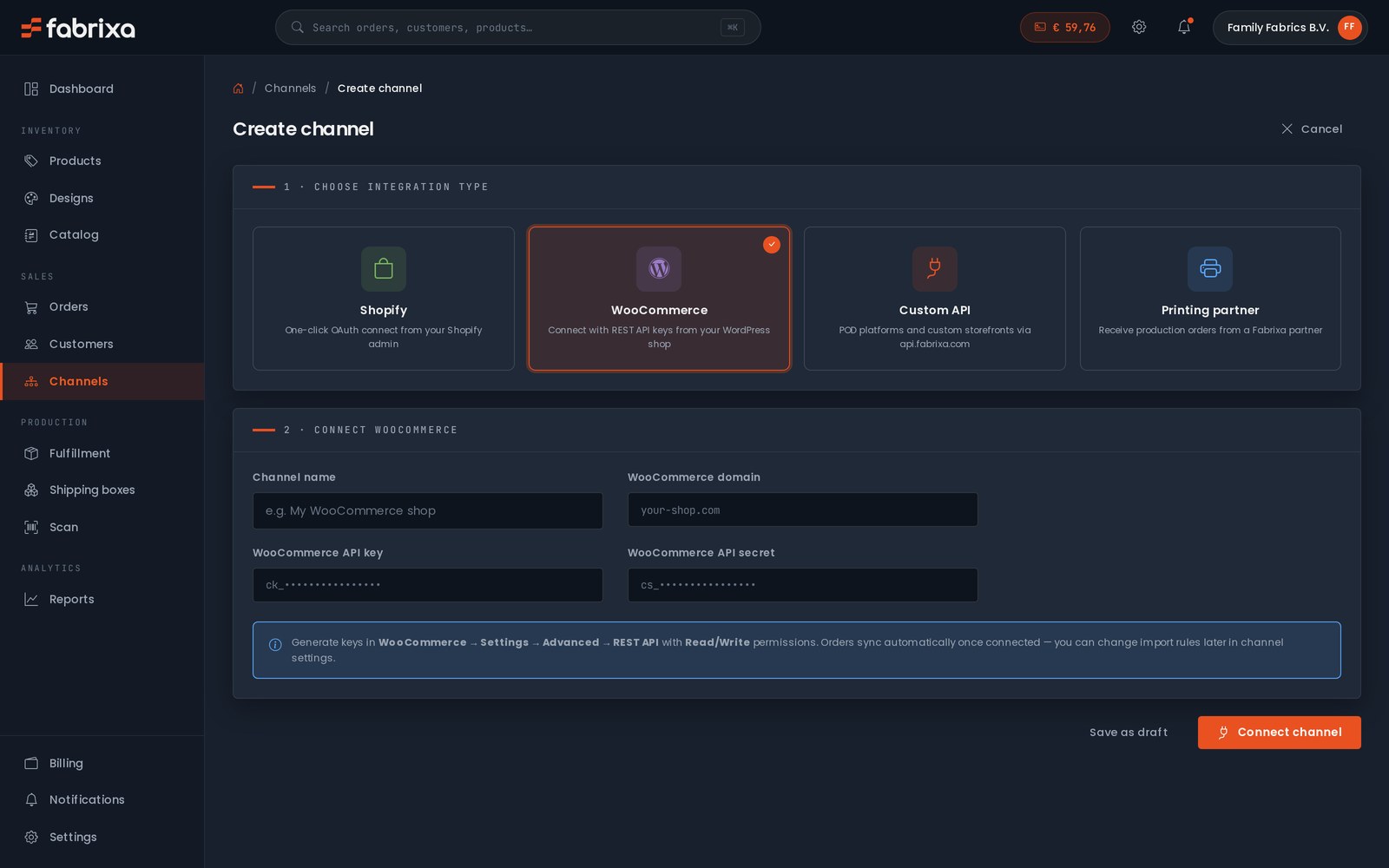1389x868 pixels.
Task: Click the fabrixa logo
Action: click(x=78, y=28)
